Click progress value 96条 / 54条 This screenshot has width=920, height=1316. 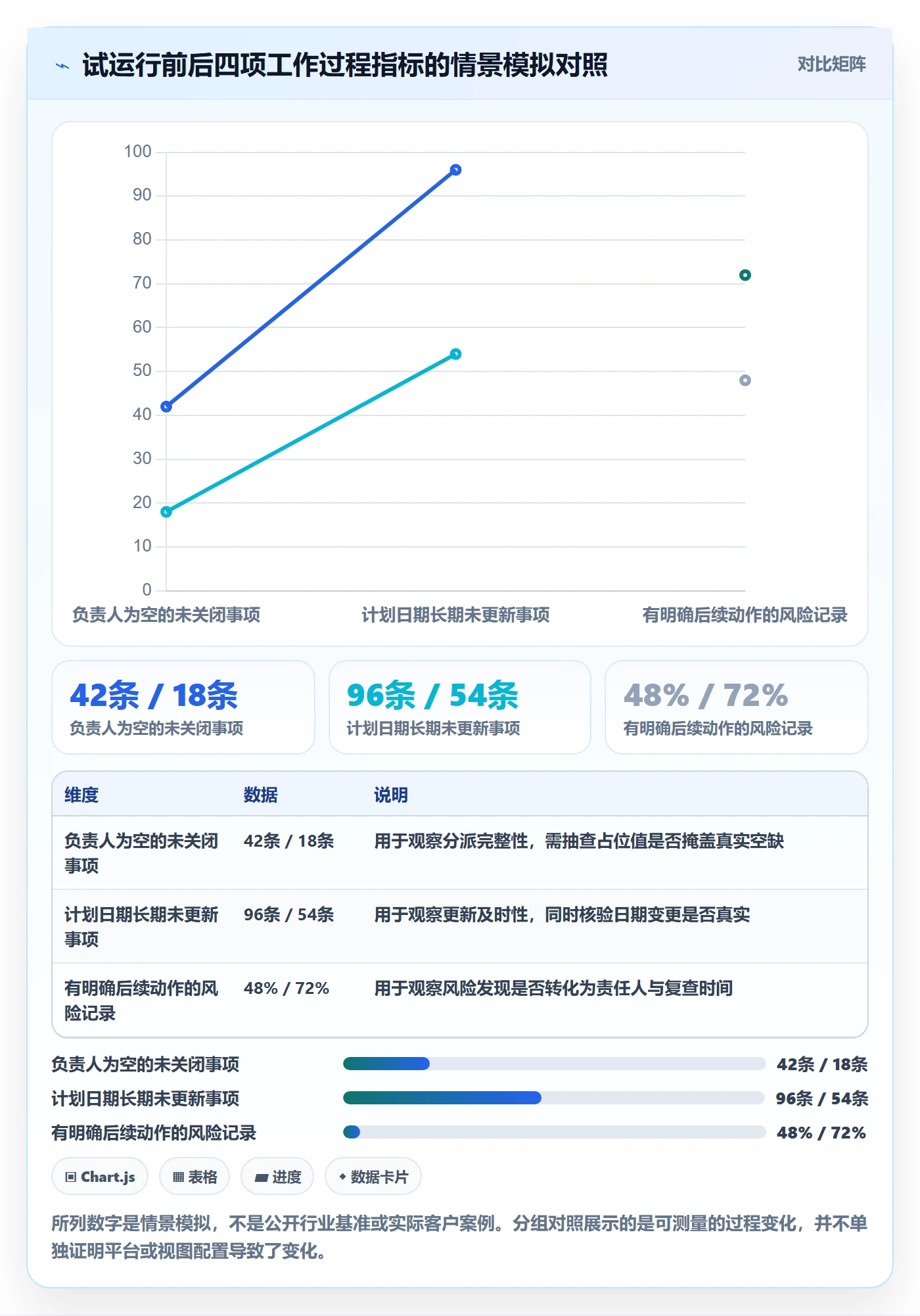822,1098
